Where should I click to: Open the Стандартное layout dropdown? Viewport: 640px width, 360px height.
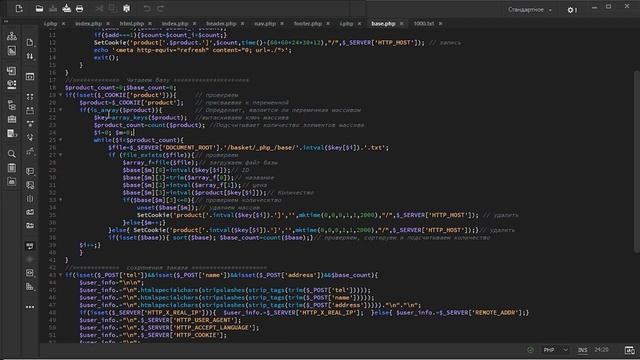coord(529,9)
